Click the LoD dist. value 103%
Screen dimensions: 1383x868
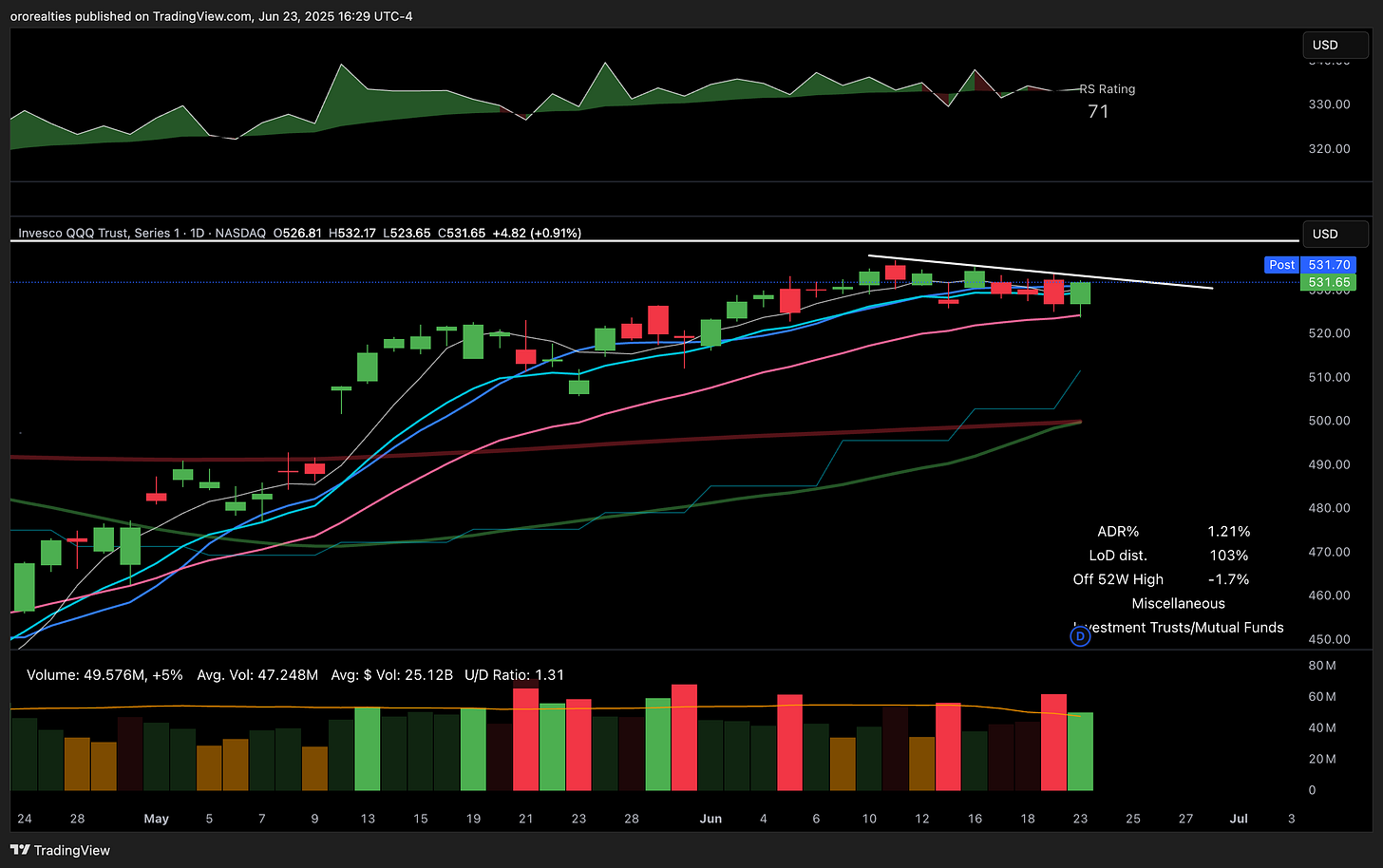1228,556
